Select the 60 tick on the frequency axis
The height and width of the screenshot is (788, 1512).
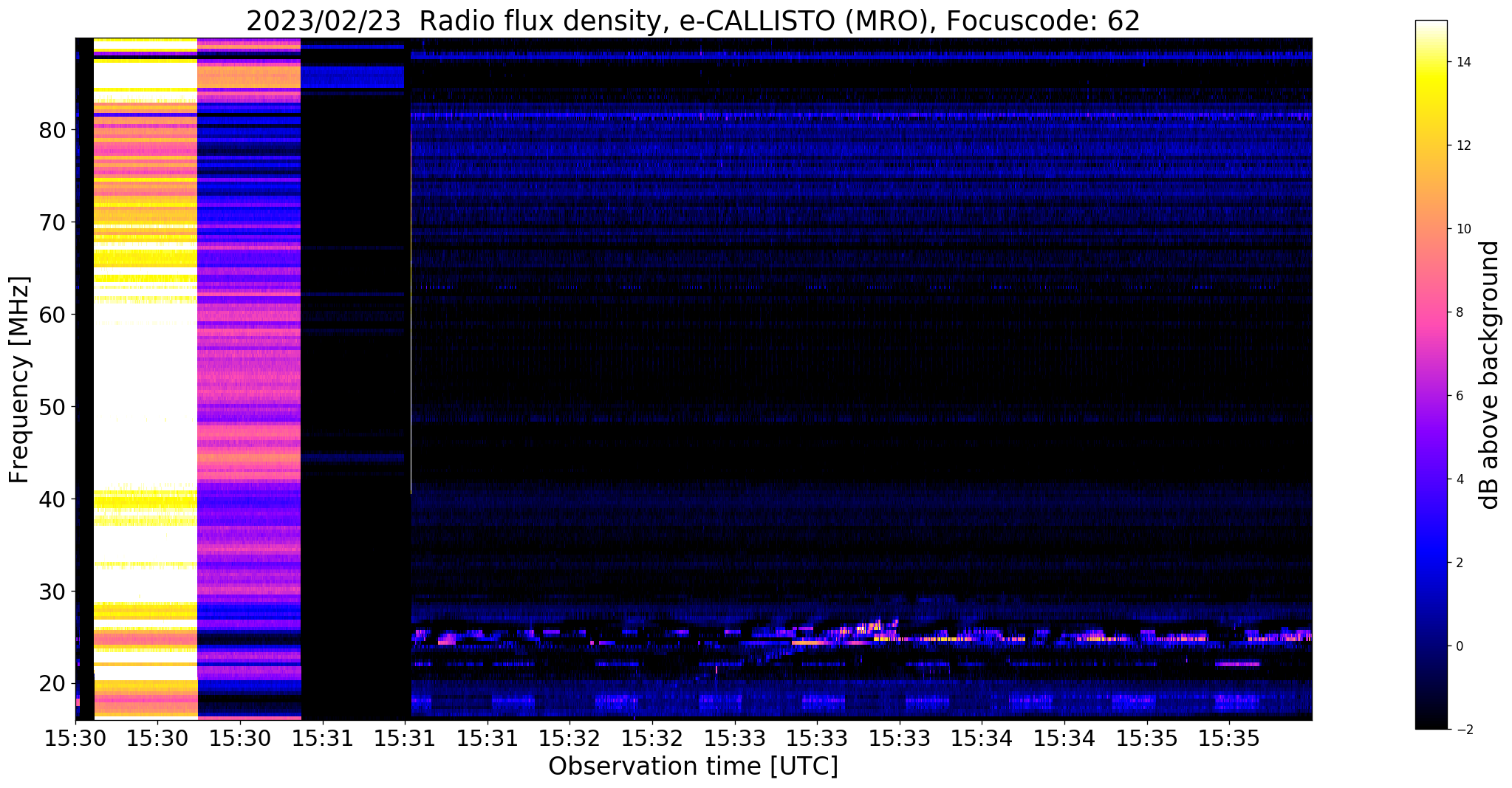53,315
